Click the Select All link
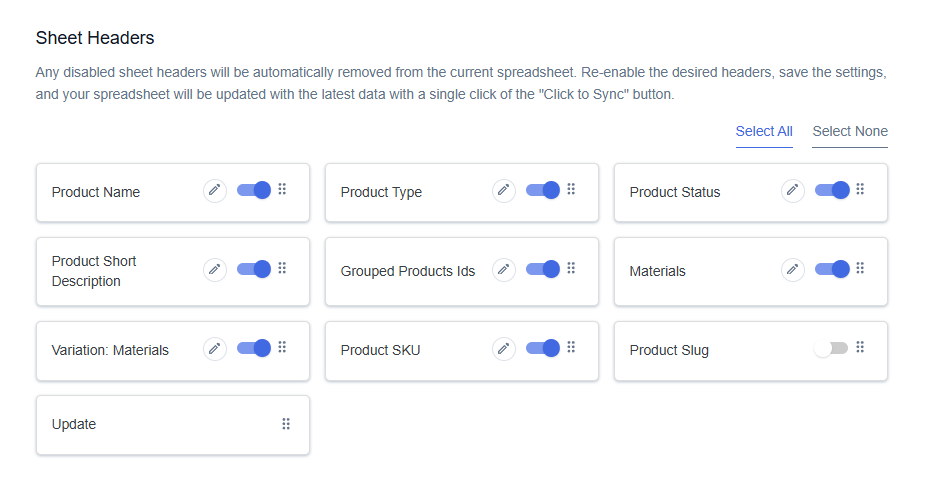The height and width of the screenshot is (489, 929). click(764, 132)
